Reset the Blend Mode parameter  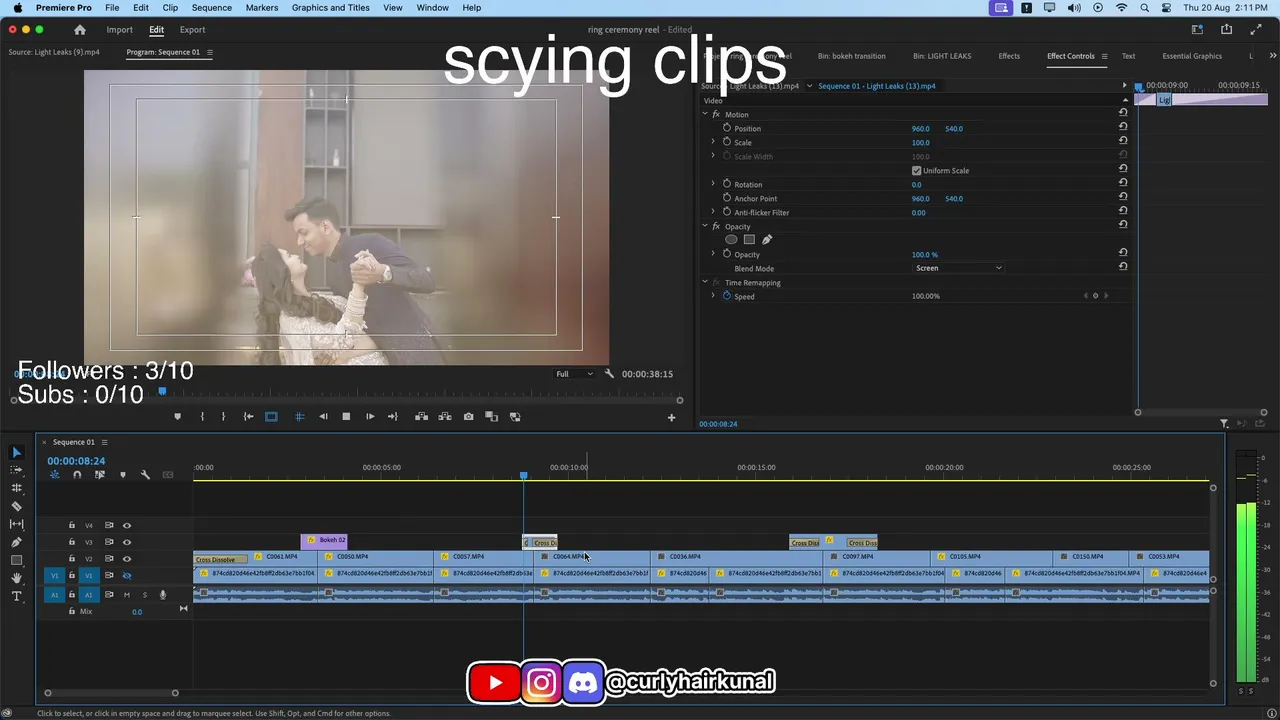pos(1123,267)
